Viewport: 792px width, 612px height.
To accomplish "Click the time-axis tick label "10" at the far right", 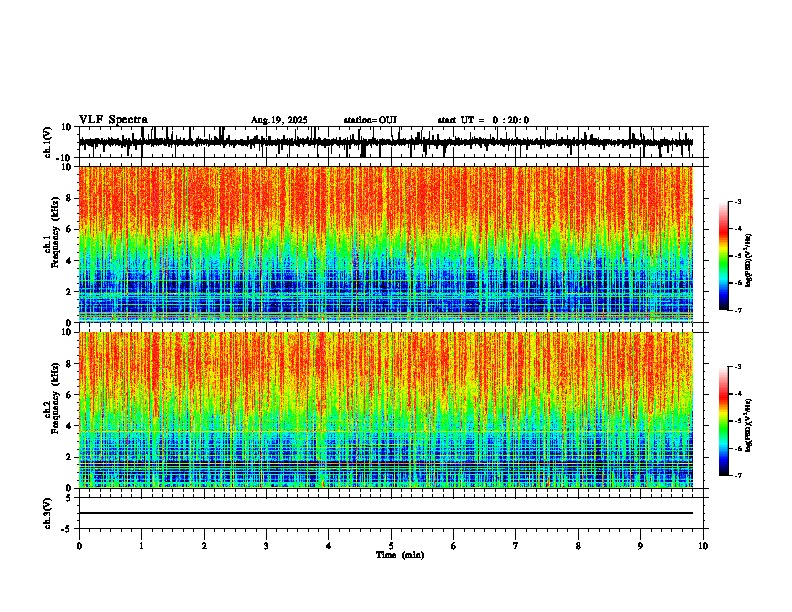I will tap(703, 546).
